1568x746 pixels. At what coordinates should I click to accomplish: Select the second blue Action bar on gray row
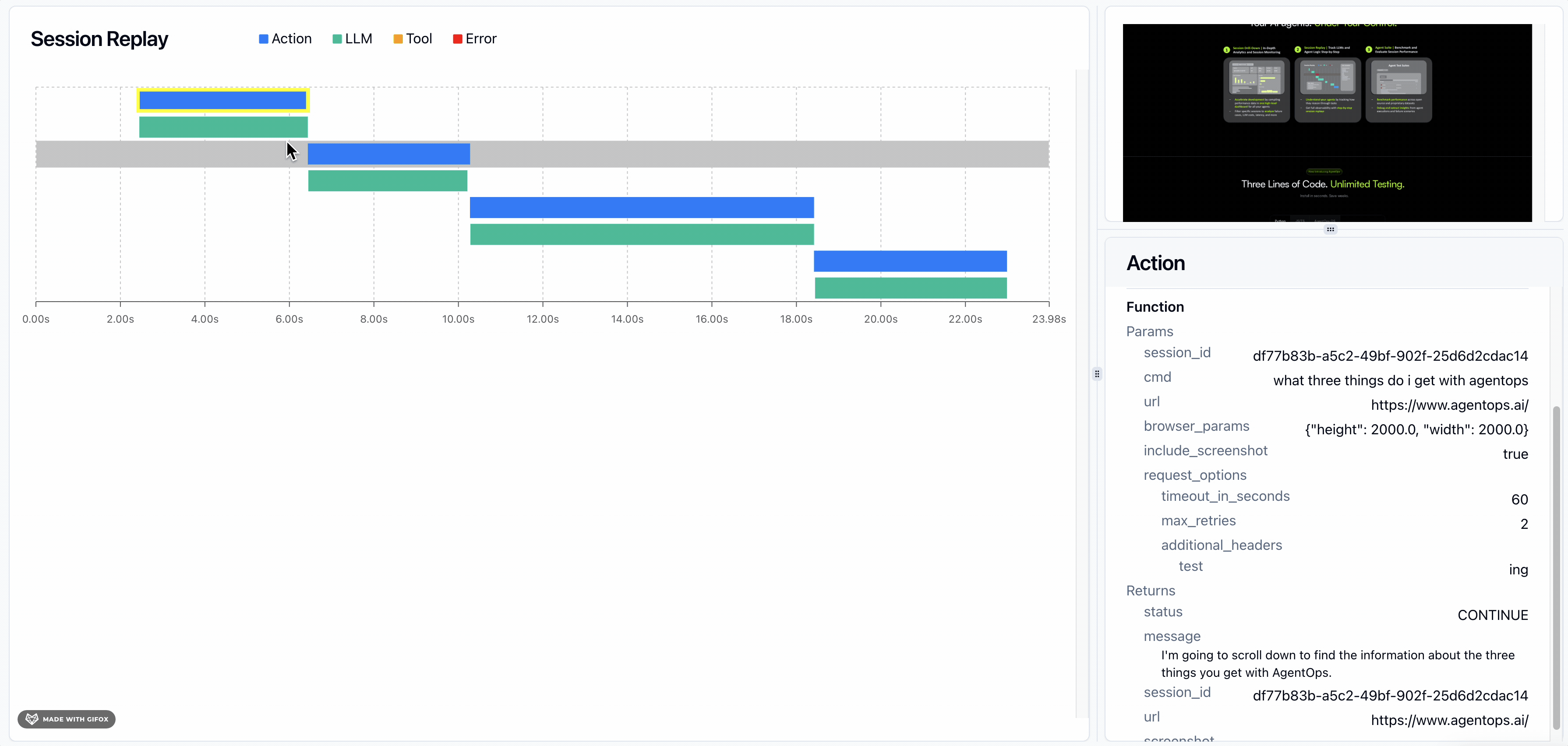click(x=388, y=154)
